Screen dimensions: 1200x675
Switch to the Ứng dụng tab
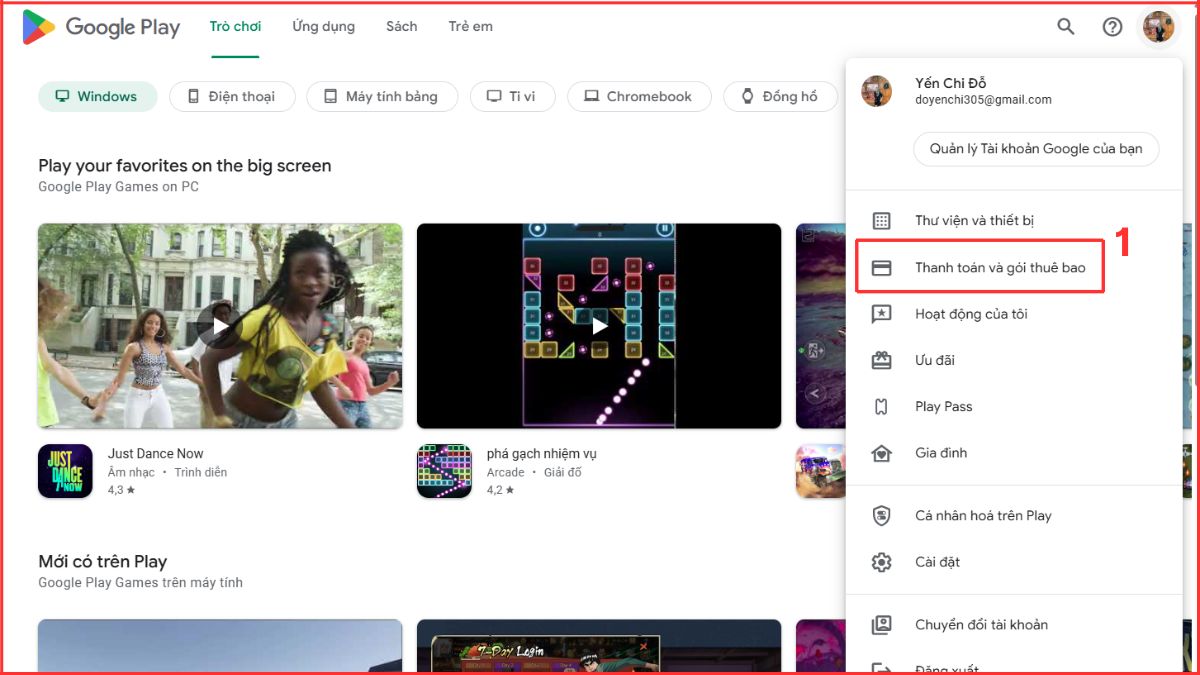323,27
